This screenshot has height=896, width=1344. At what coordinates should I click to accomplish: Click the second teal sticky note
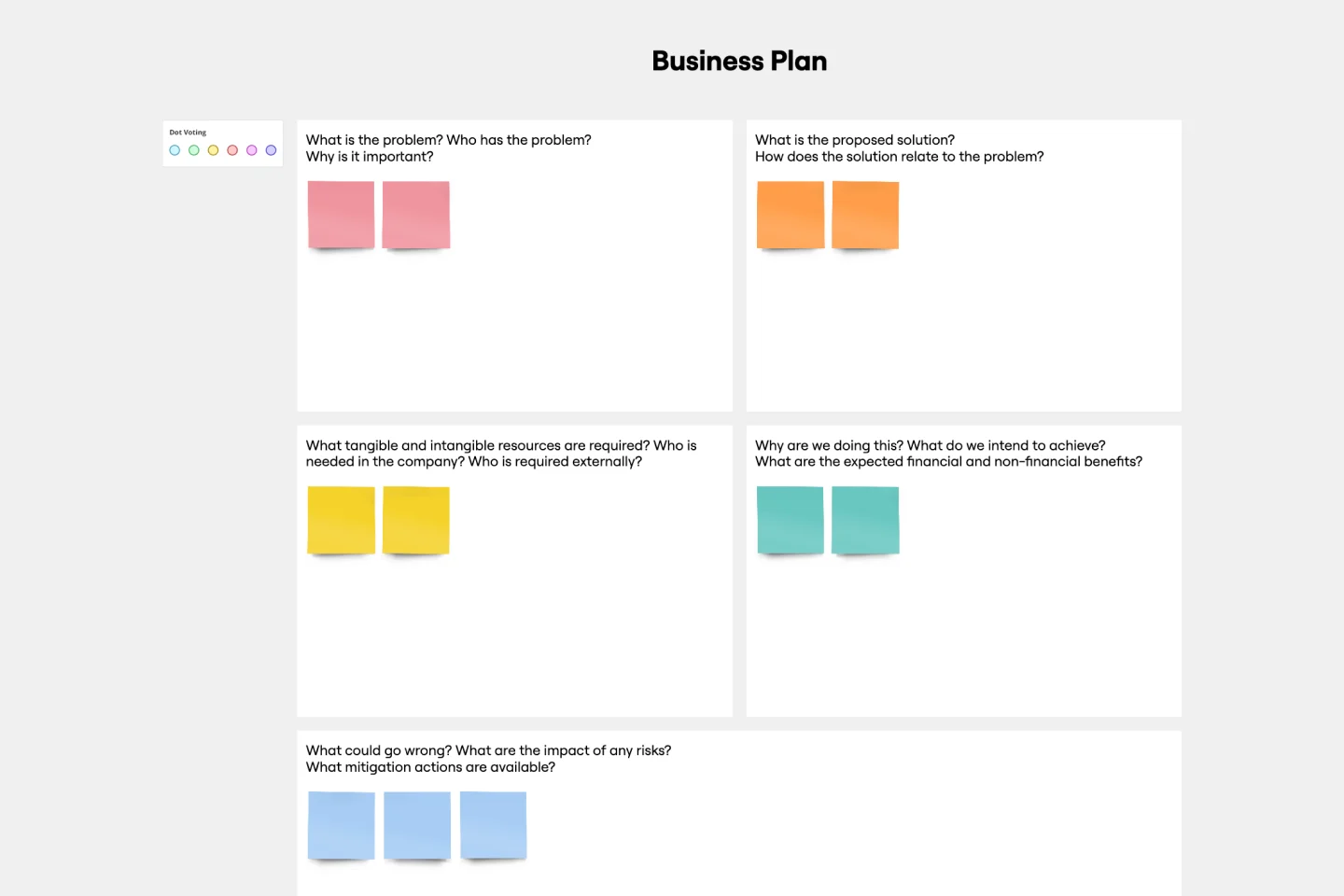point(865,520)
